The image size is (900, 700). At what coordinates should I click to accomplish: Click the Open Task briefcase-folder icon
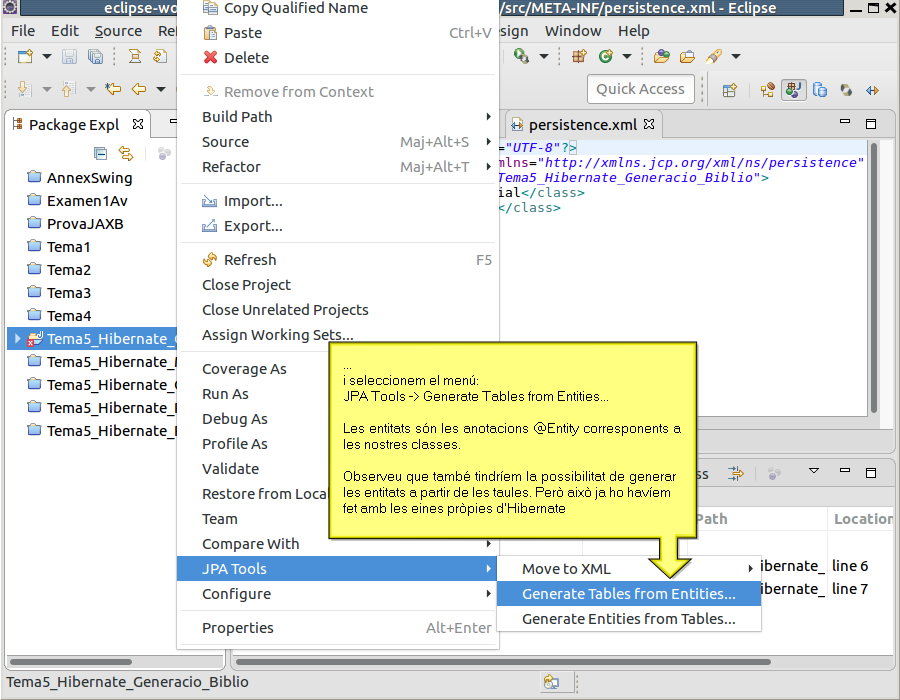point(687,56)
